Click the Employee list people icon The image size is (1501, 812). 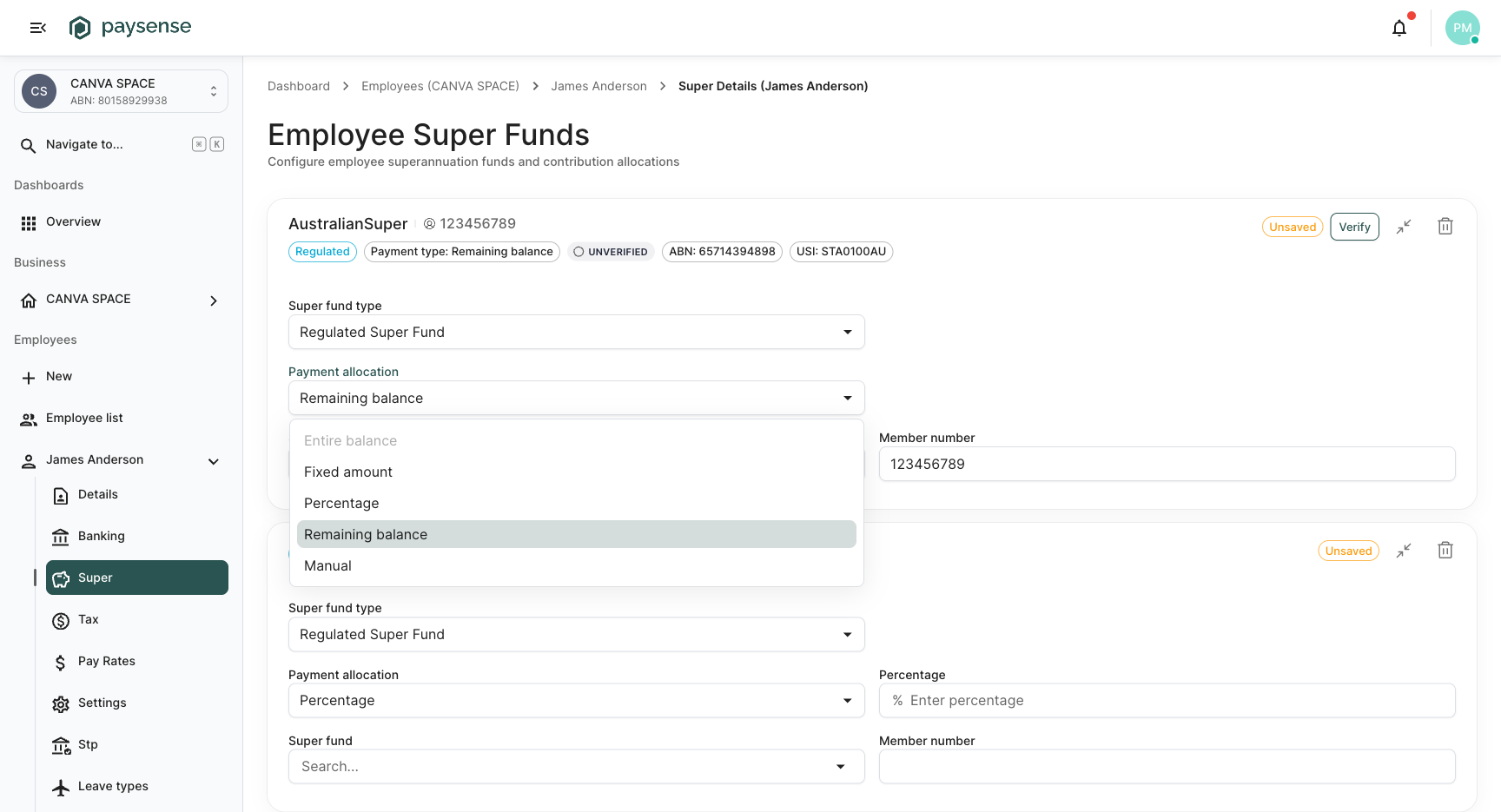[29, 419]
